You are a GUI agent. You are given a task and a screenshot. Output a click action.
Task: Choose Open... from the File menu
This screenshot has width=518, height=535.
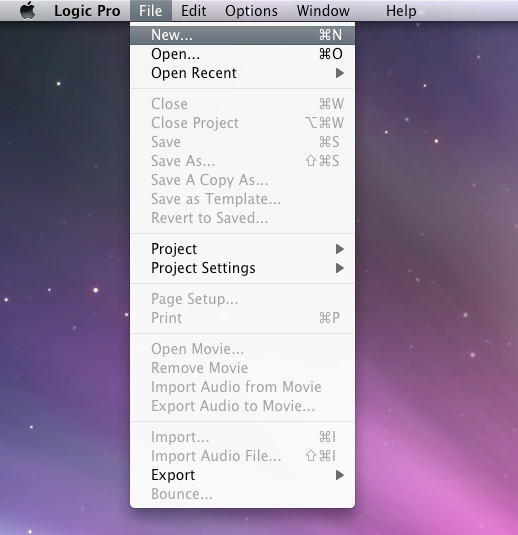point(242,54)
